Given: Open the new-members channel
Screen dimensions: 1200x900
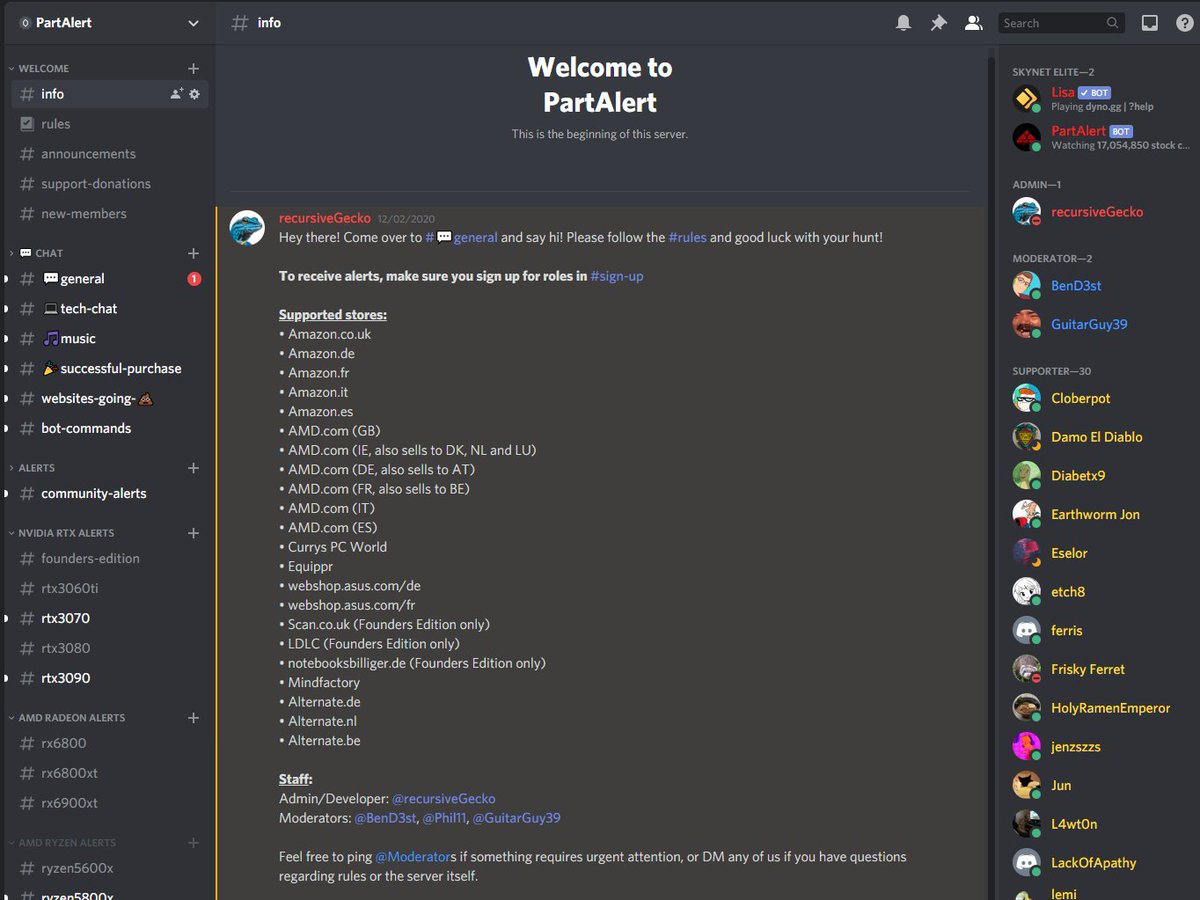Looking at the screenshot, I should [110, 214].
